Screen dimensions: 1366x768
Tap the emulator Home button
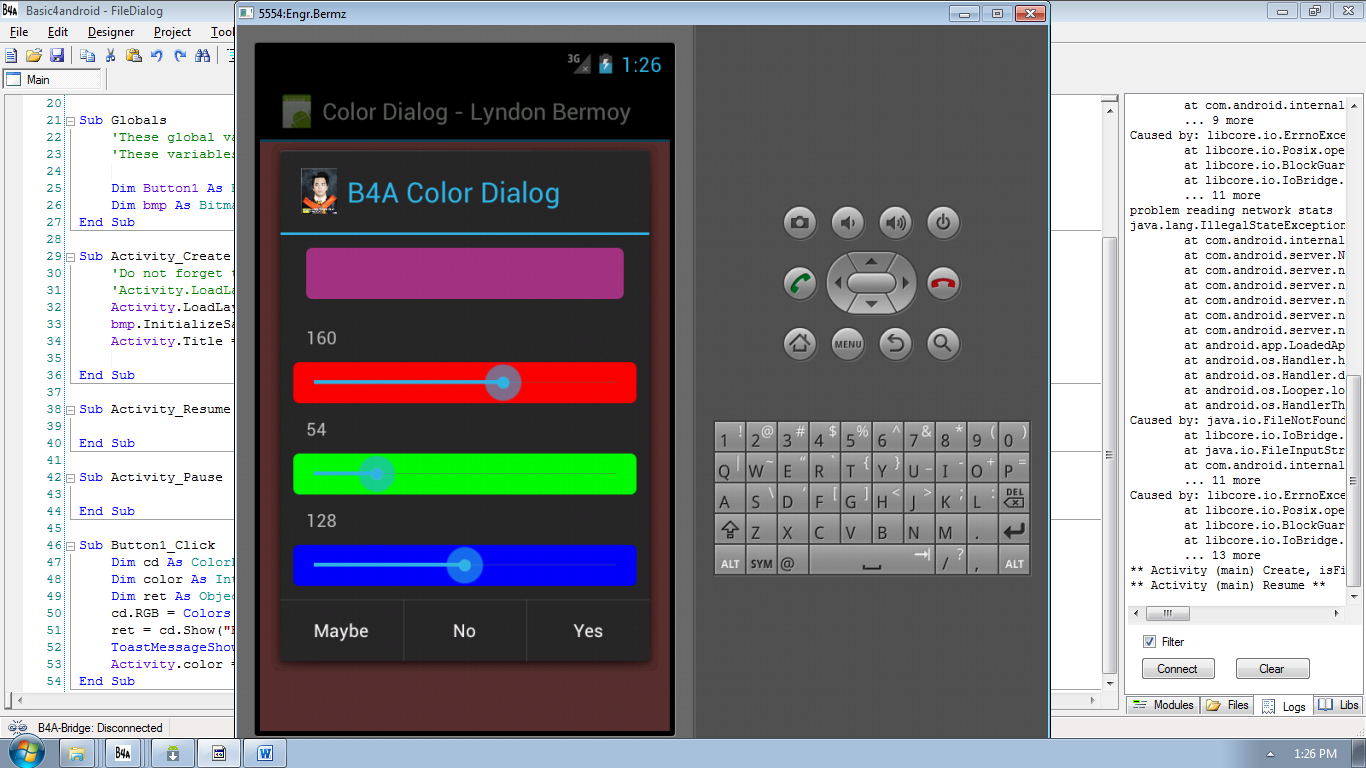799,344
